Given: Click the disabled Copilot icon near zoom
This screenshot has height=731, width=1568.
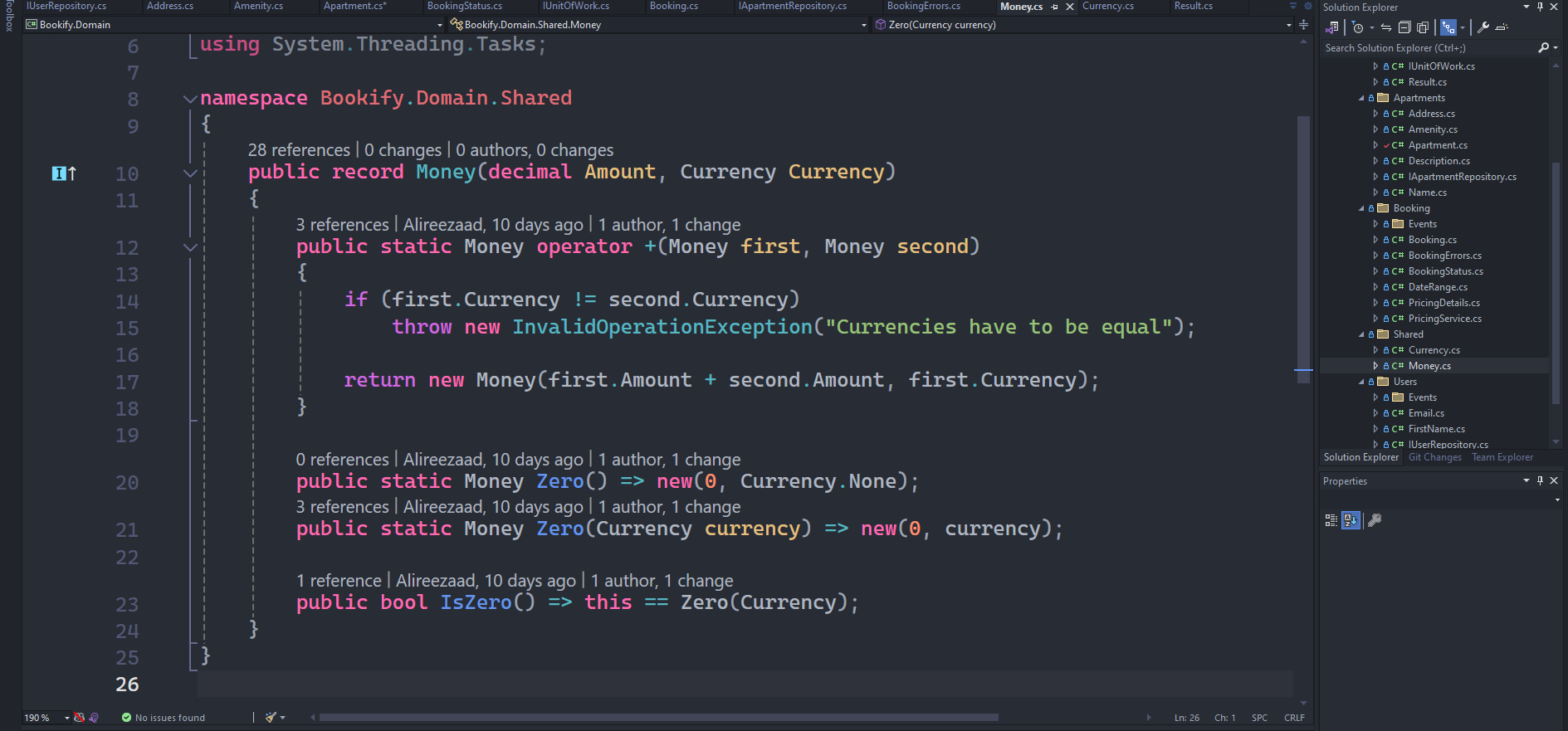Looking at the screenshot, I should coord(79,718).
